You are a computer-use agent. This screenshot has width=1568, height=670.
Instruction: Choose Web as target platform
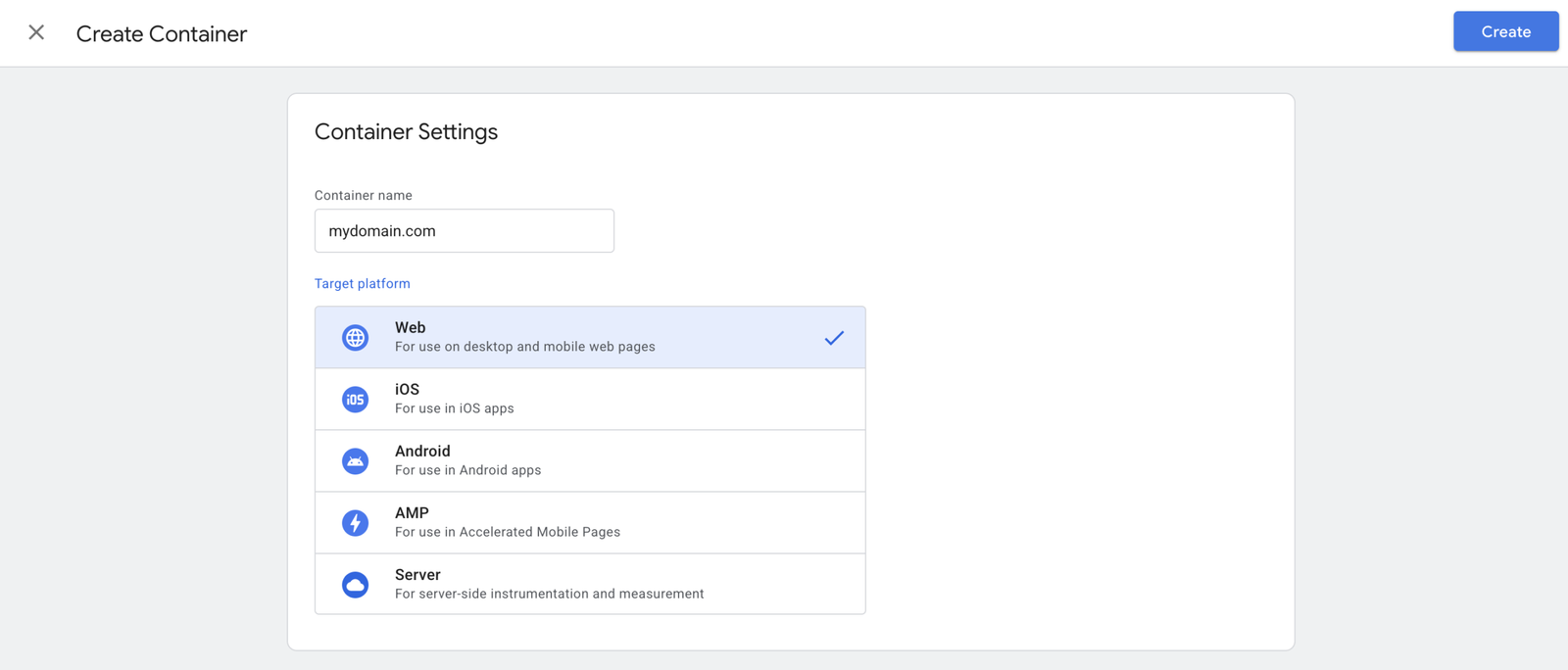590,337
